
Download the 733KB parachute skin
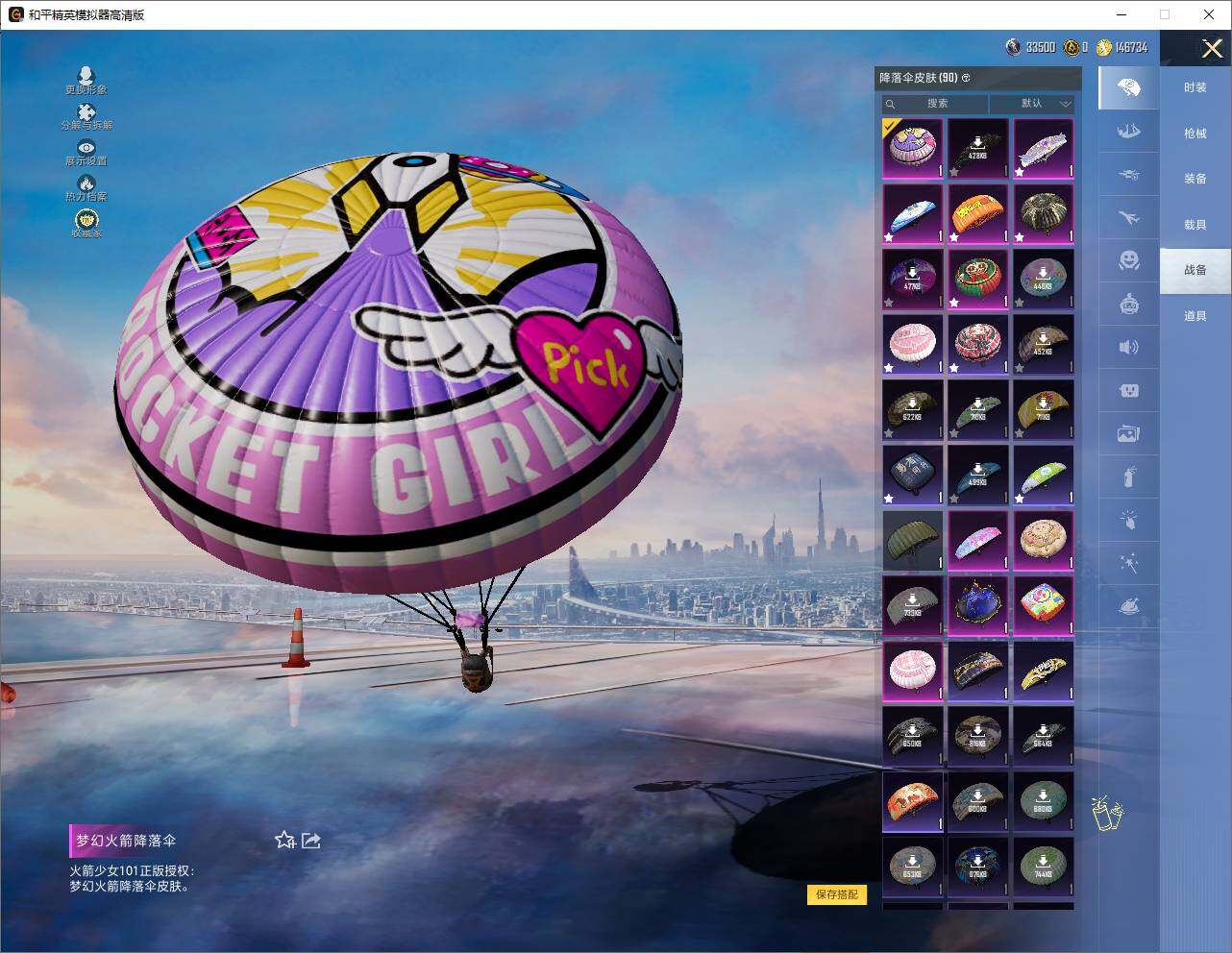[x=913, y=605]
